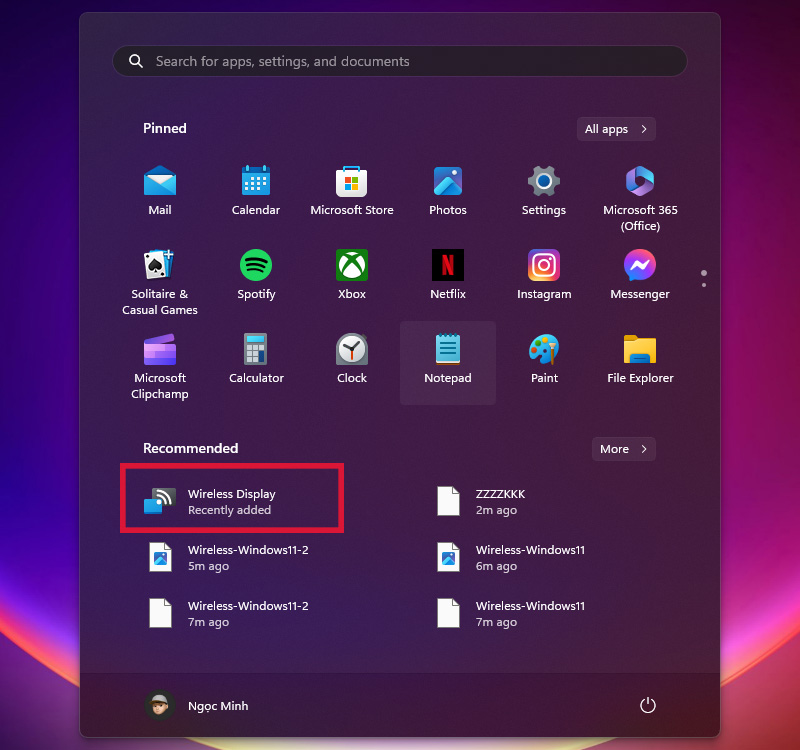
Task: Open the Mail app
Action: point(160,190)
